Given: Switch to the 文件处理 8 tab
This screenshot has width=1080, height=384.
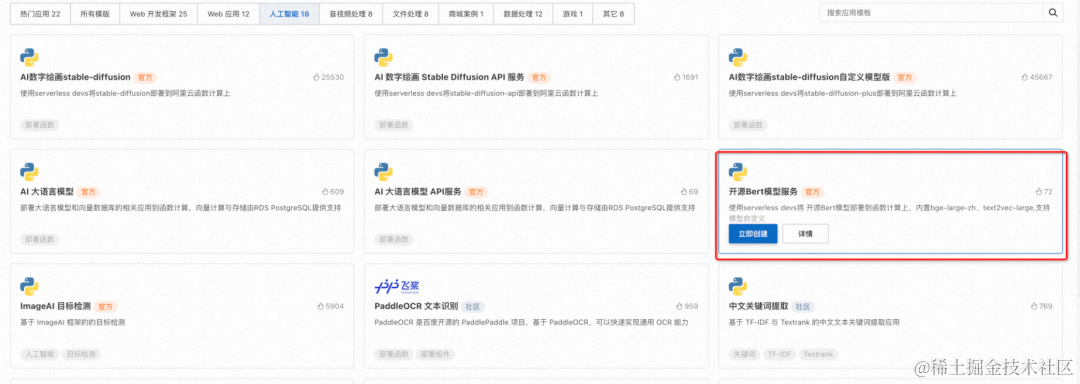Looking at the screenshot, I should (x=411, y=14).
